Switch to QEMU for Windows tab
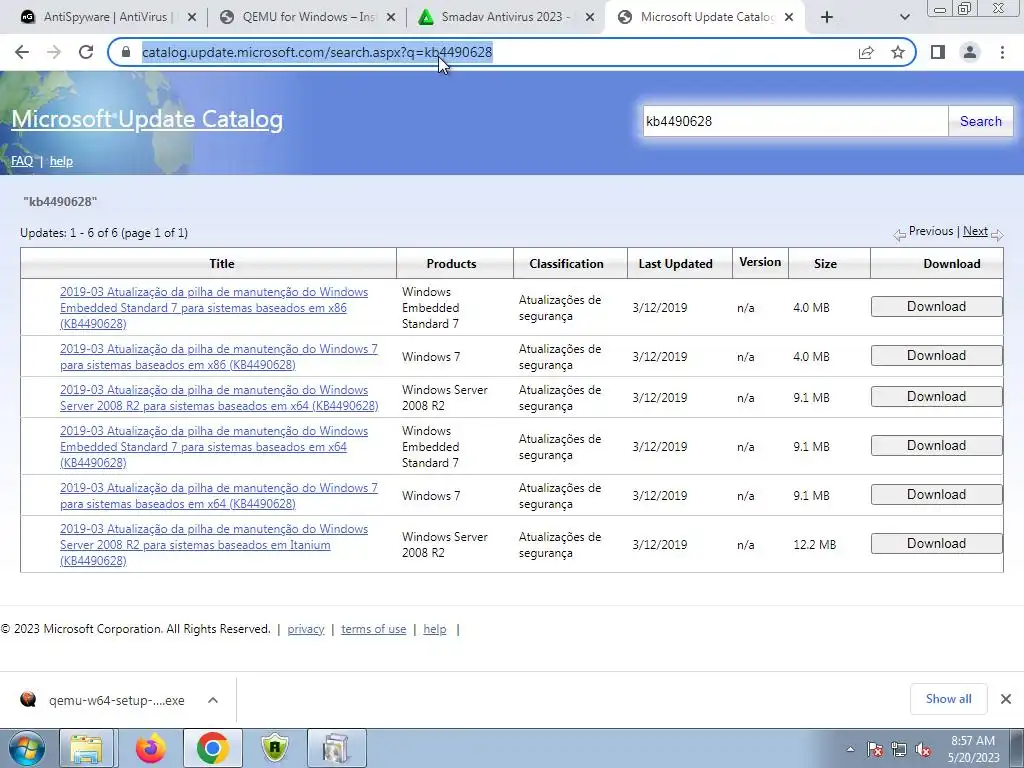This screenshot has height=768, width=1024. pyautogui.click(x=307, y=17)
